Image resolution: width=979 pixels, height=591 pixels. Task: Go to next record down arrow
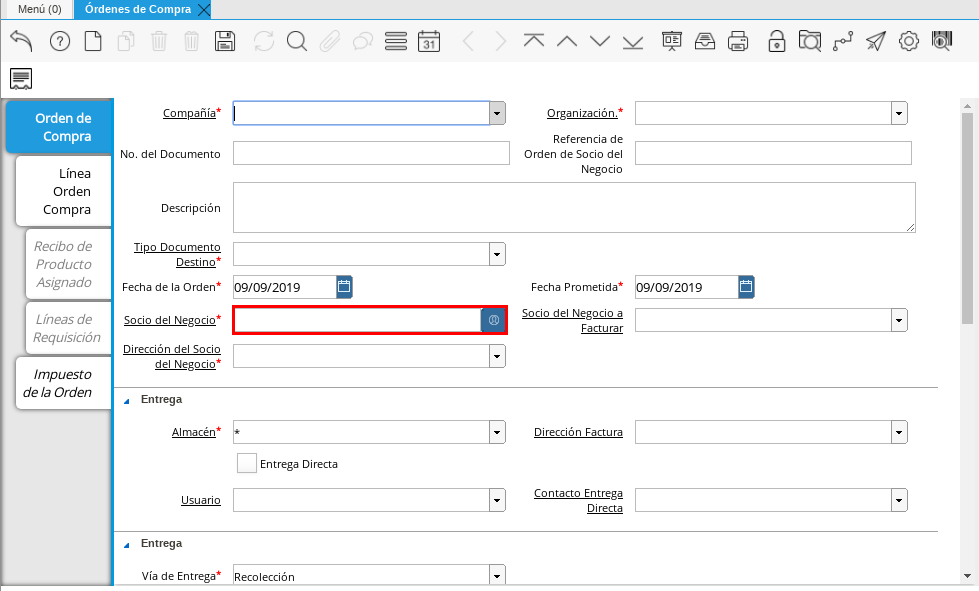(x=600, y=41)
